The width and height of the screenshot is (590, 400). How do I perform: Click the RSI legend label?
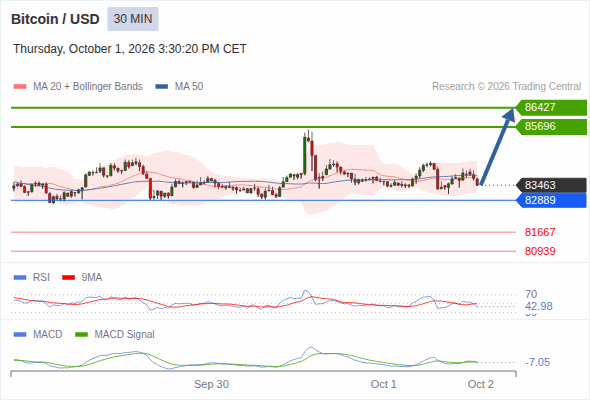[41, 277]
